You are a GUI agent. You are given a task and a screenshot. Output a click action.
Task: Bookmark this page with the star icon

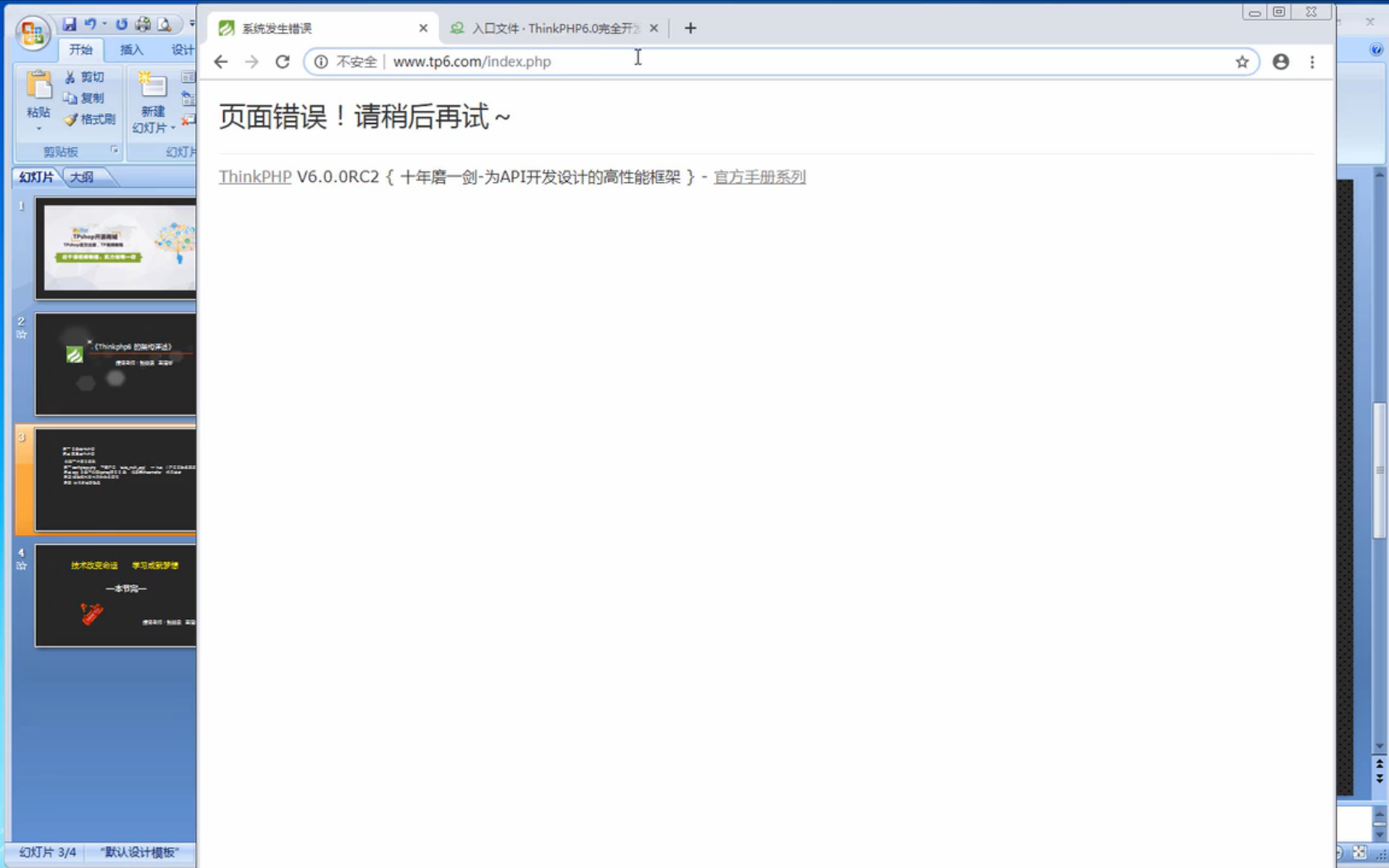pyautogui.click(x=1242, y=62)
